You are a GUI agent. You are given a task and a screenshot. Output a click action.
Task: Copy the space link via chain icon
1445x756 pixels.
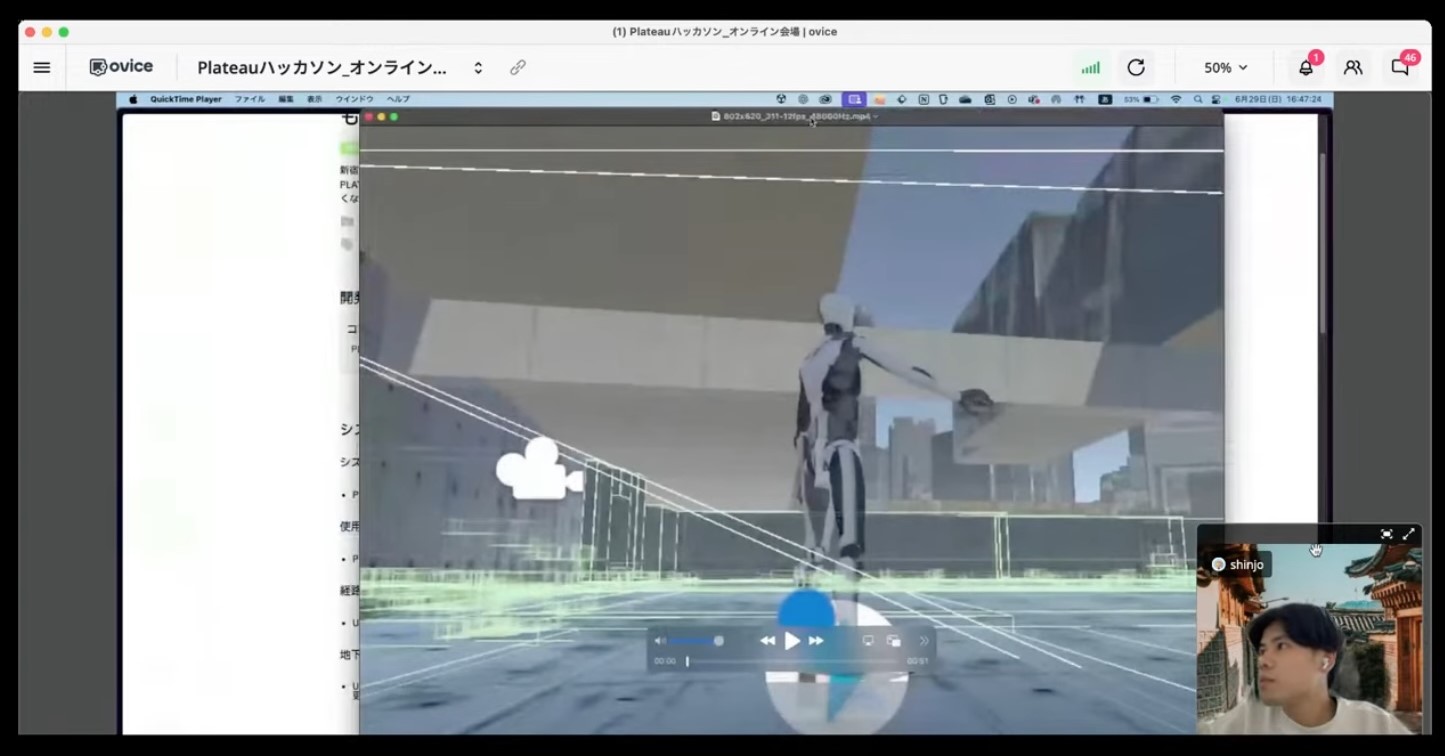[x=517, y=68]
